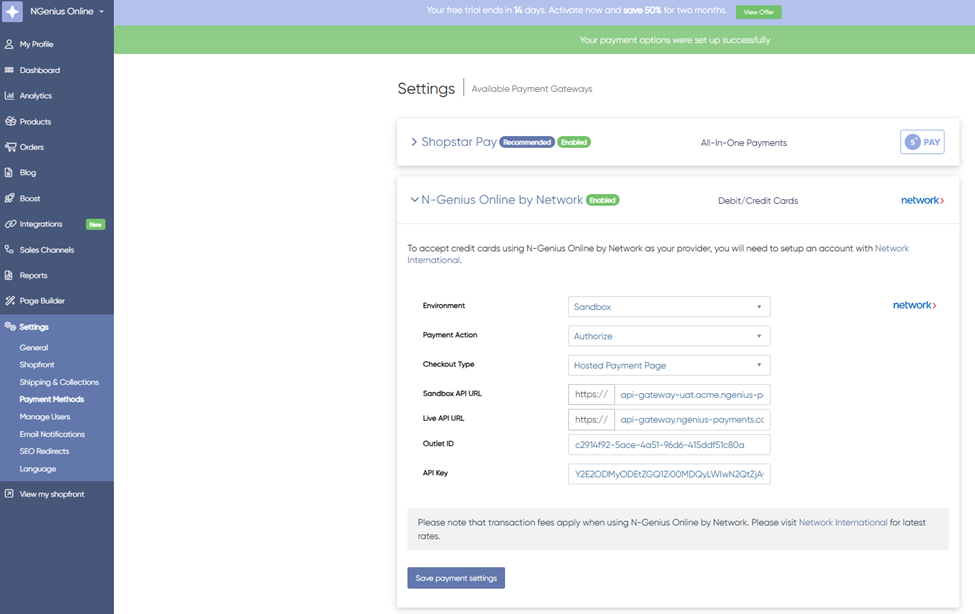Click the Enabled badge beside Shopstar Pay
The image size is (975, 614).
tap(574, 142)
